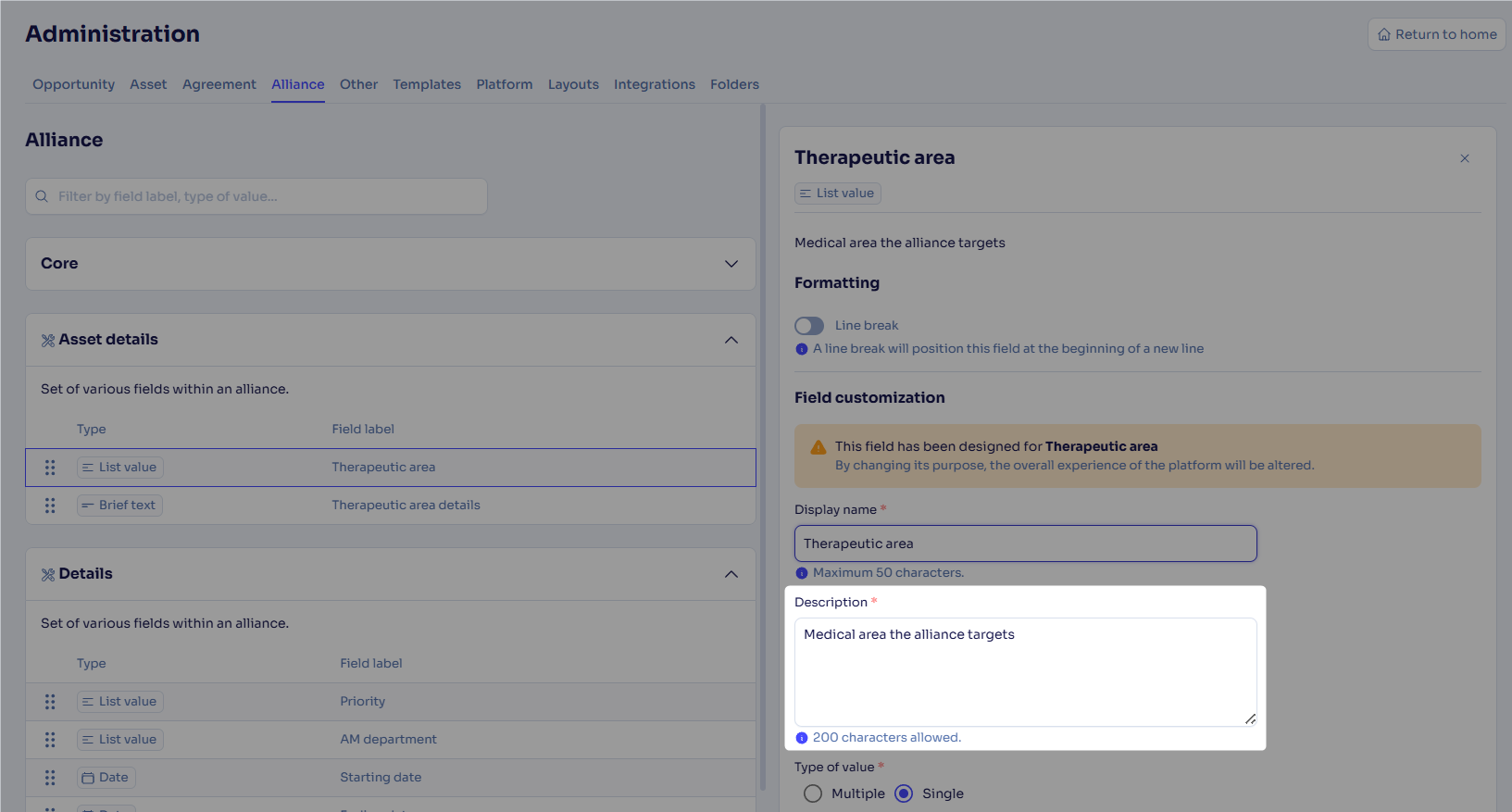Click drag handle beside AM department field
This screenshot has height=812, width=1512.
50,740
